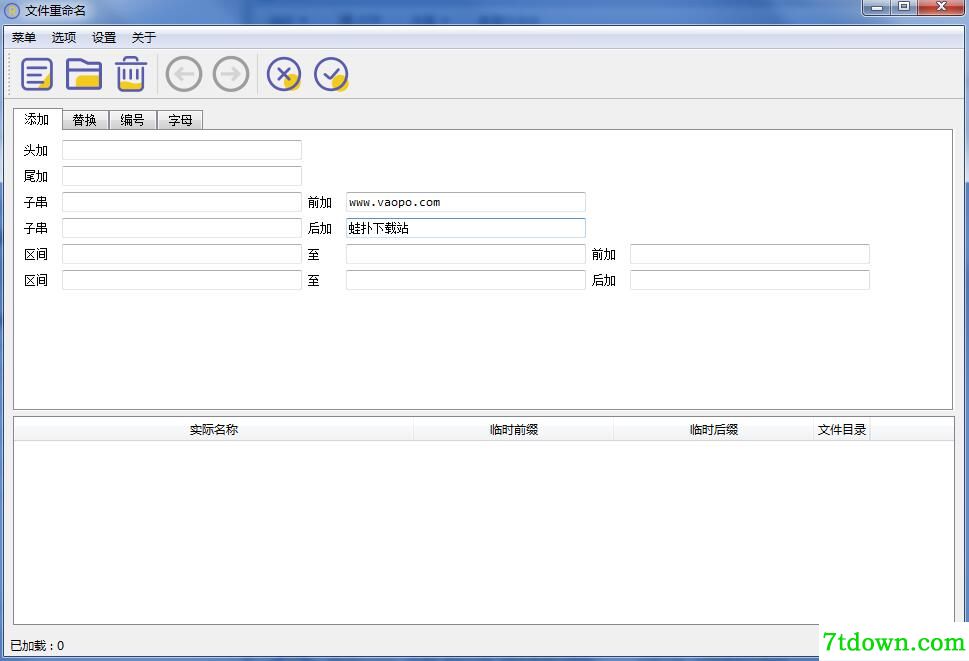Click the left arrow undo icon
The width and height of the screenshot is (969, 661).
(184, 74)
